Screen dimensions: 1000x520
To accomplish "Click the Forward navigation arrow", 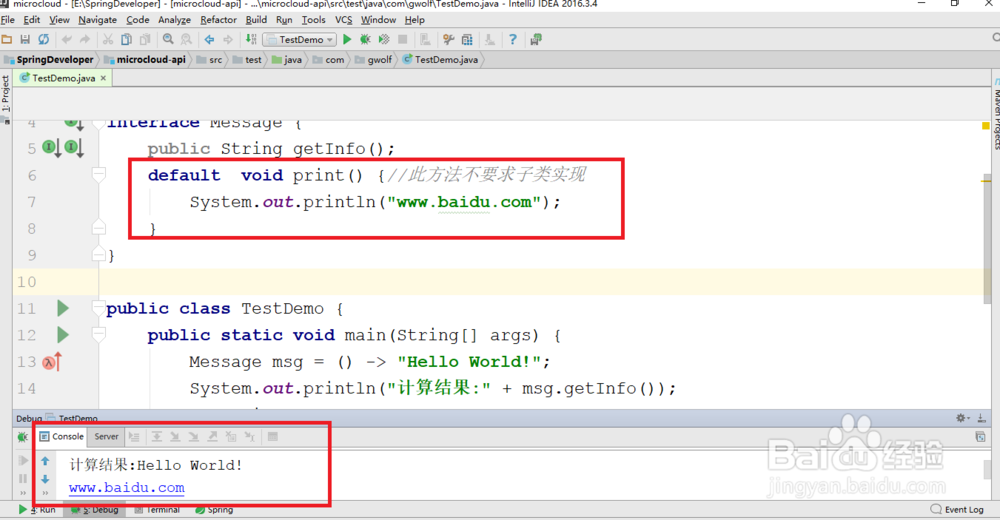I will click(228, 40).
